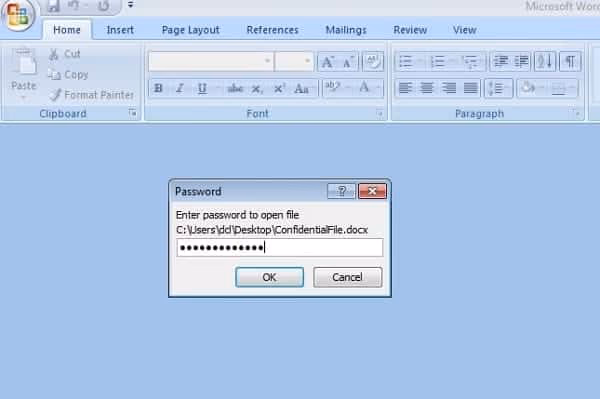Click Cancel in the Password dialog
The image size is (600, 399).
coord(347,277)
